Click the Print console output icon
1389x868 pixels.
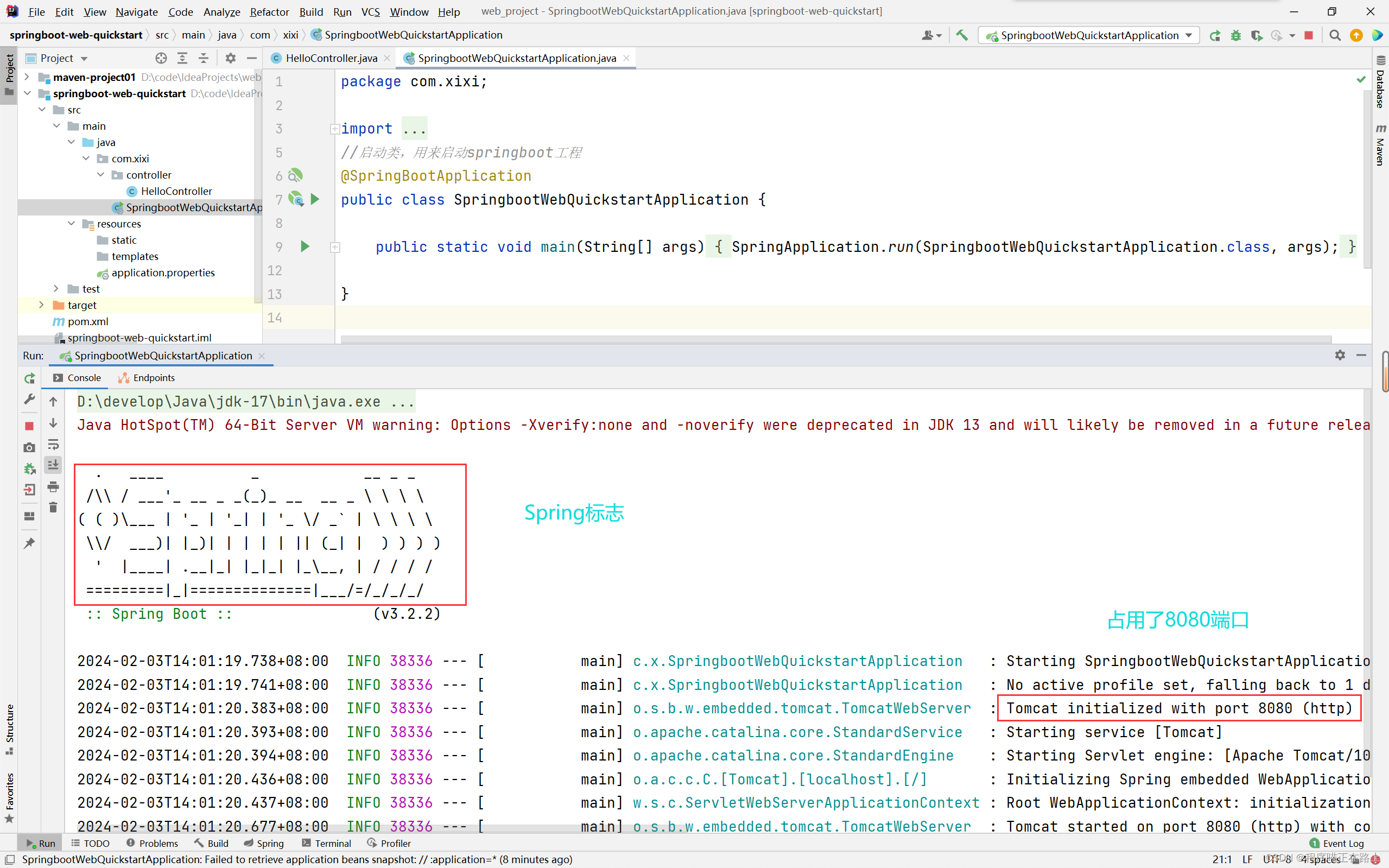point(53,487)
